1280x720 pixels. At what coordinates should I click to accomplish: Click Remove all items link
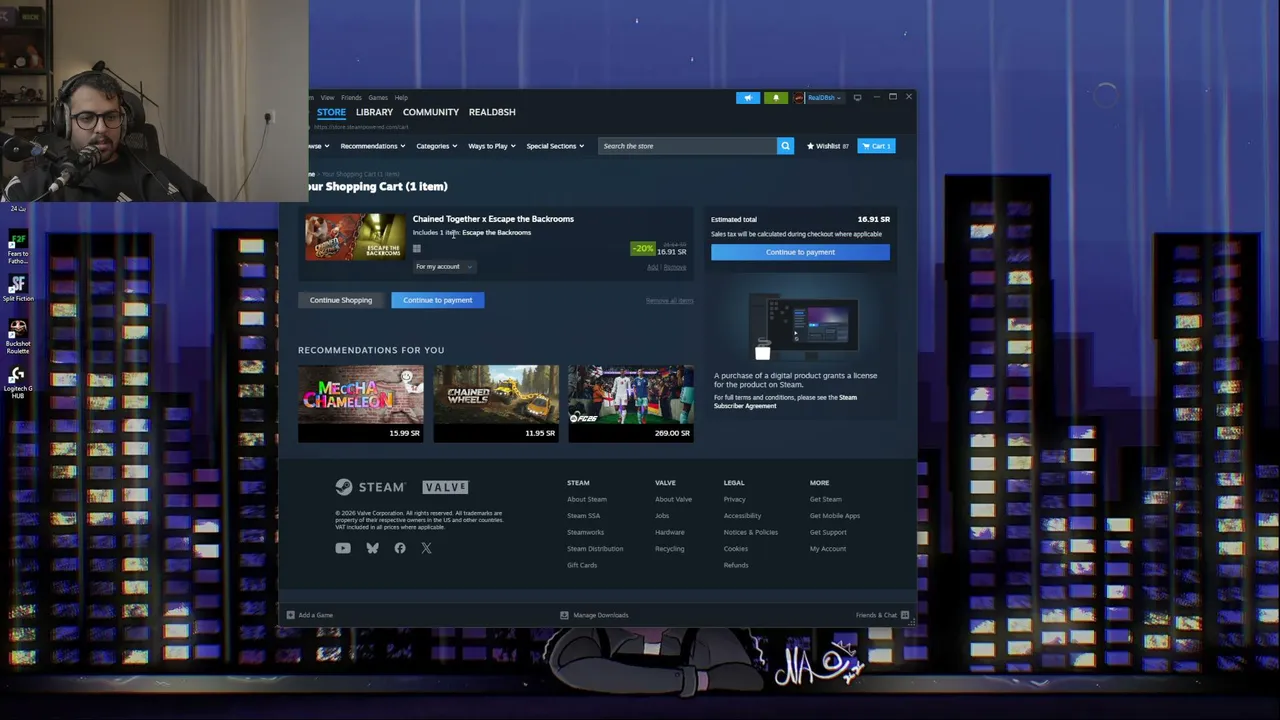click(670, 301)
